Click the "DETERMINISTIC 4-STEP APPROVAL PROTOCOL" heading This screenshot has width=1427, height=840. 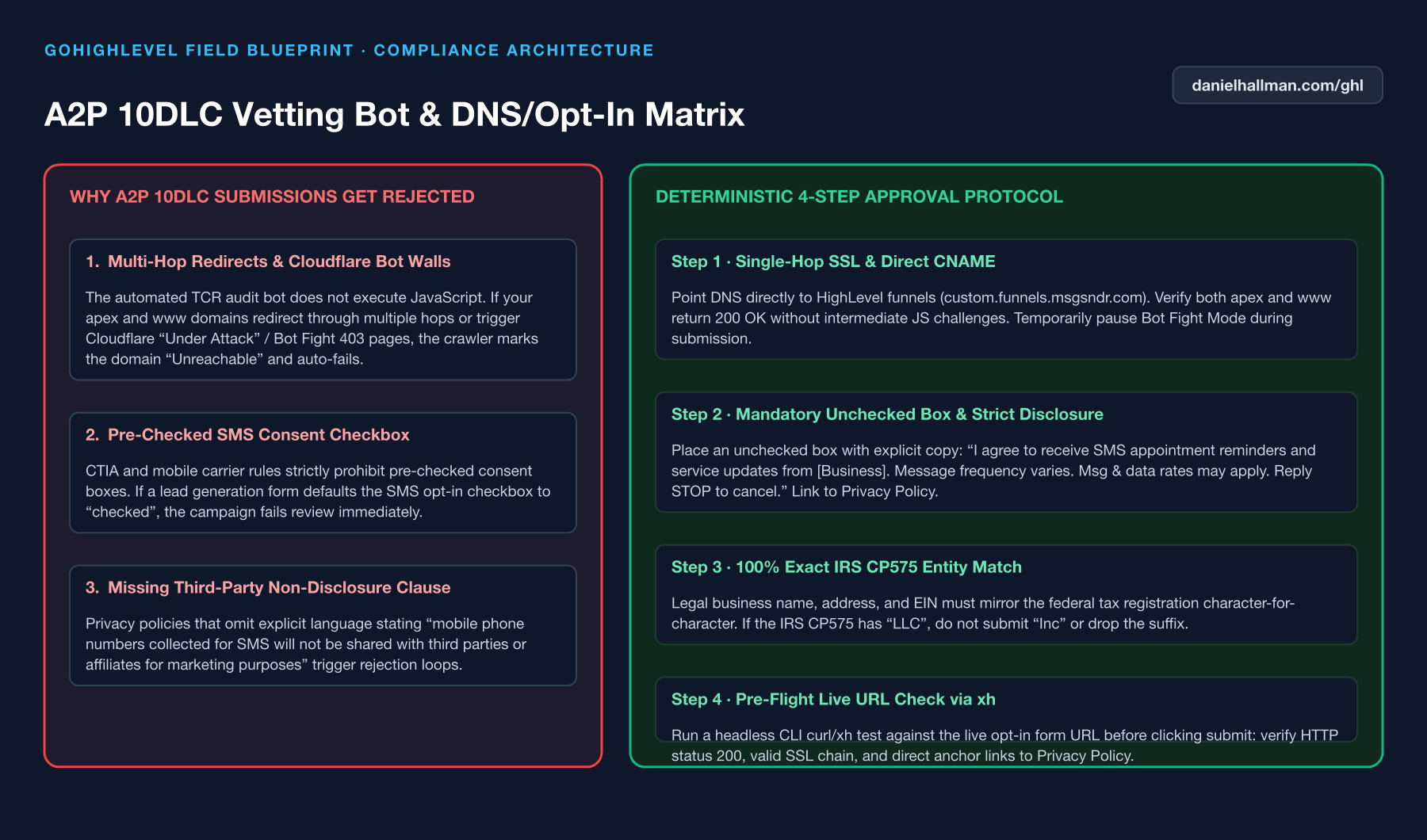[859, 197]
